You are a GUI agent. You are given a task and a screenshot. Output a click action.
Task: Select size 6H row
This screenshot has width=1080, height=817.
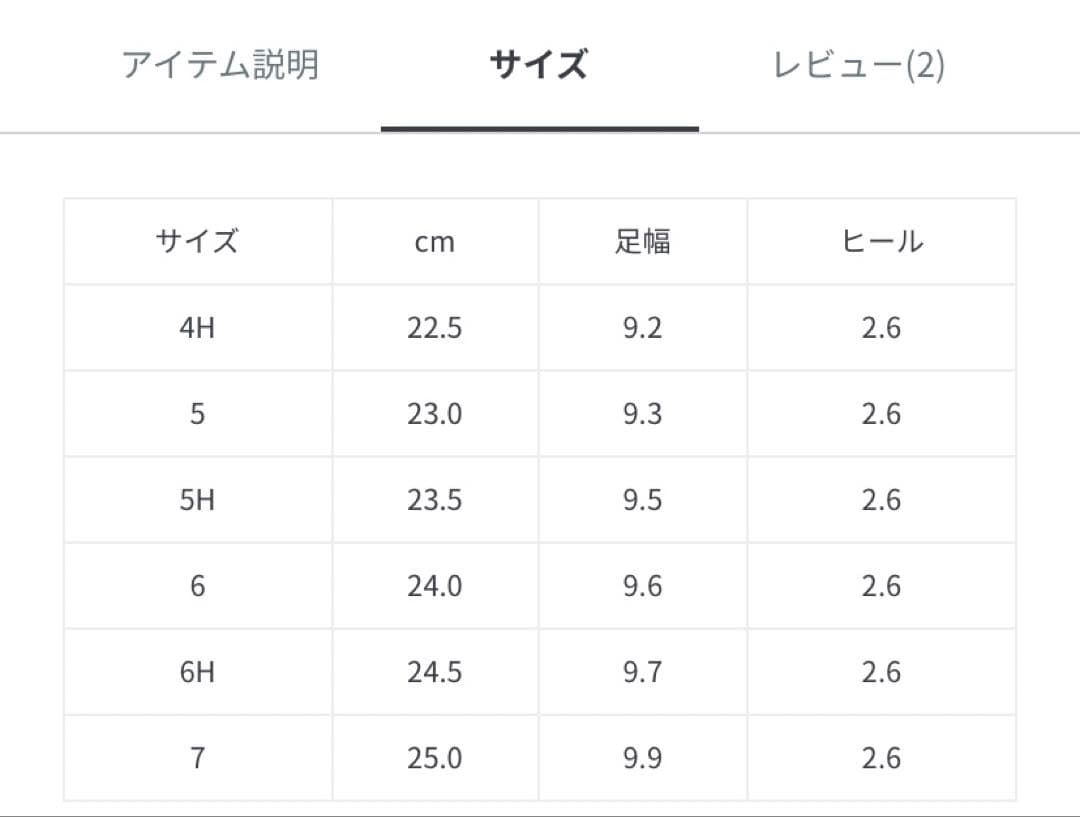(x=197, y=671)
